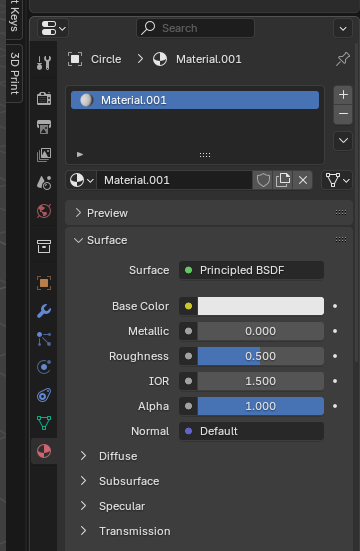Click the IOR socket dot
The image size is (360, 551).
(x=188, y=381)
